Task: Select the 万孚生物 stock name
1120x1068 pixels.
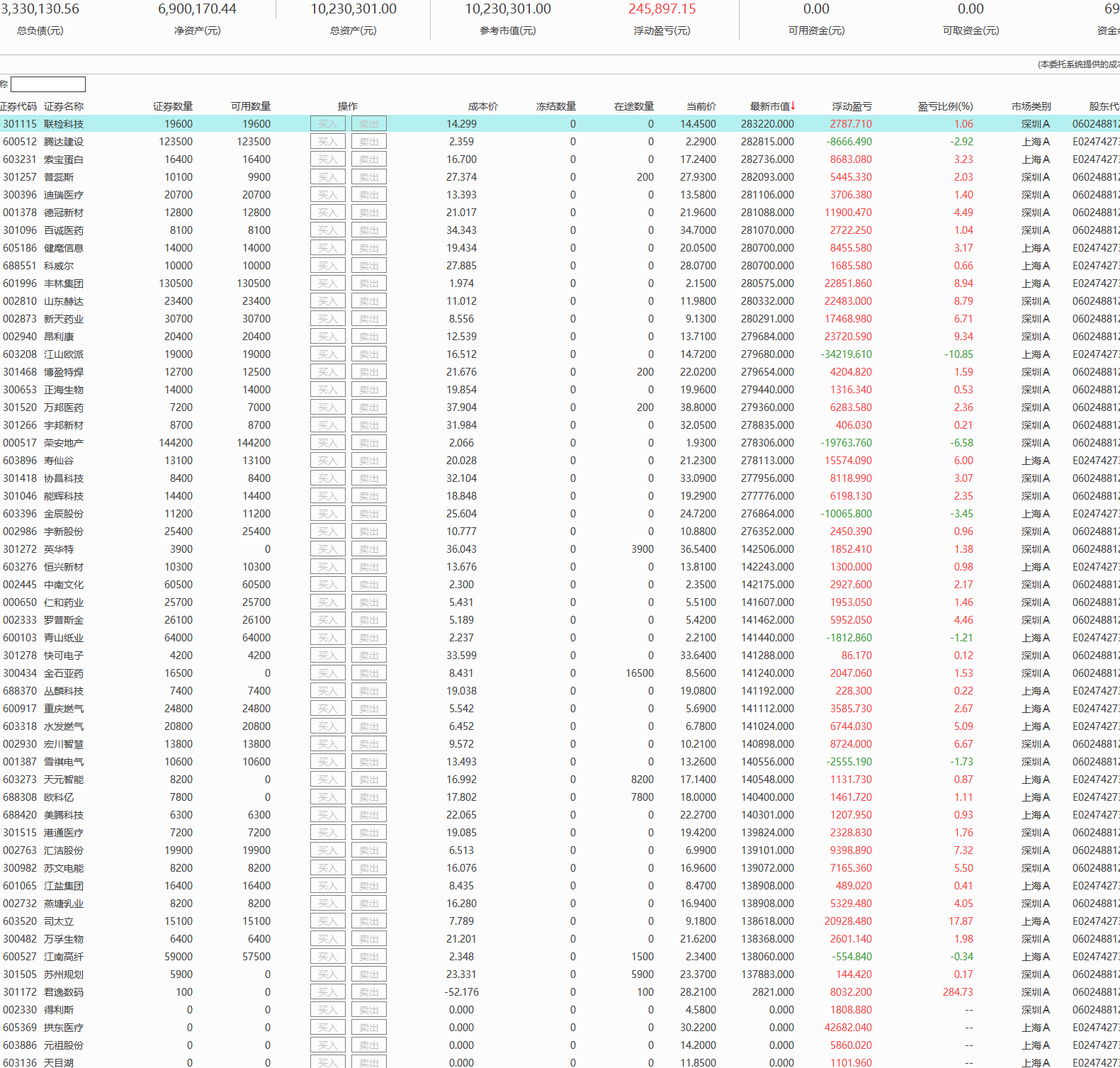Action: pos(64,939)
